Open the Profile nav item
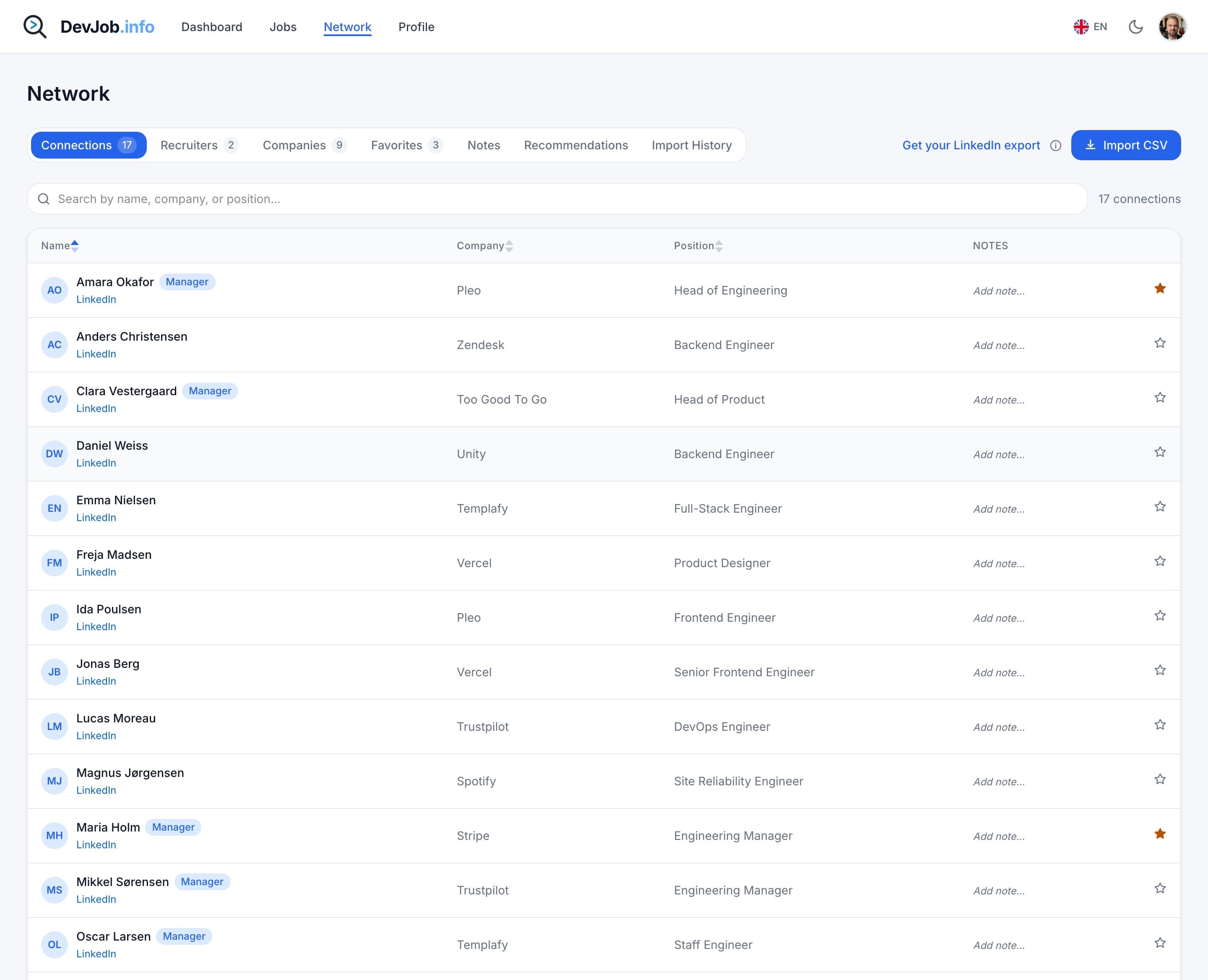Image resolution: width=1208 pixels, height=980 pixels. (416, 27)
